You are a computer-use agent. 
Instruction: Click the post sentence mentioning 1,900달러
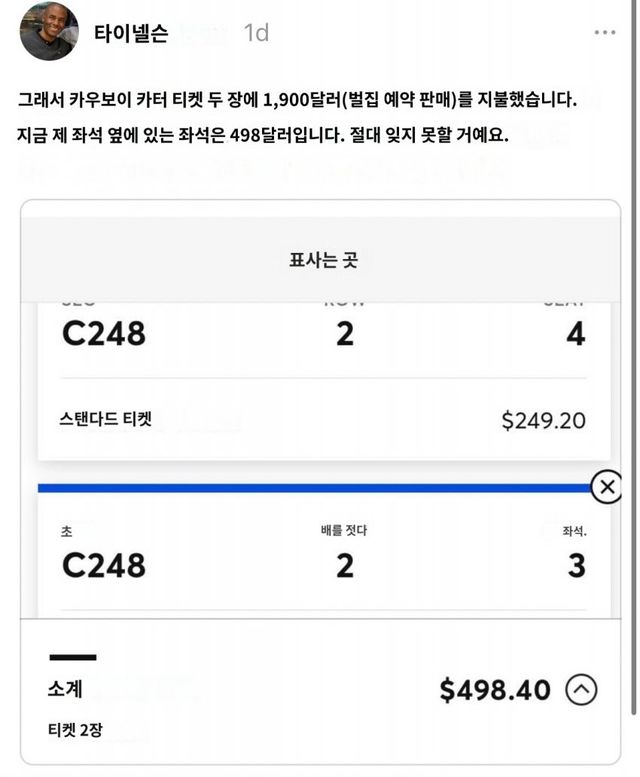tap(297, 100)
